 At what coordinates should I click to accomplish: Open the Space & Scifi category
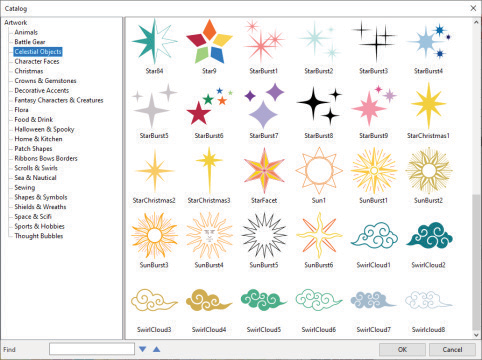click(33, 217)
